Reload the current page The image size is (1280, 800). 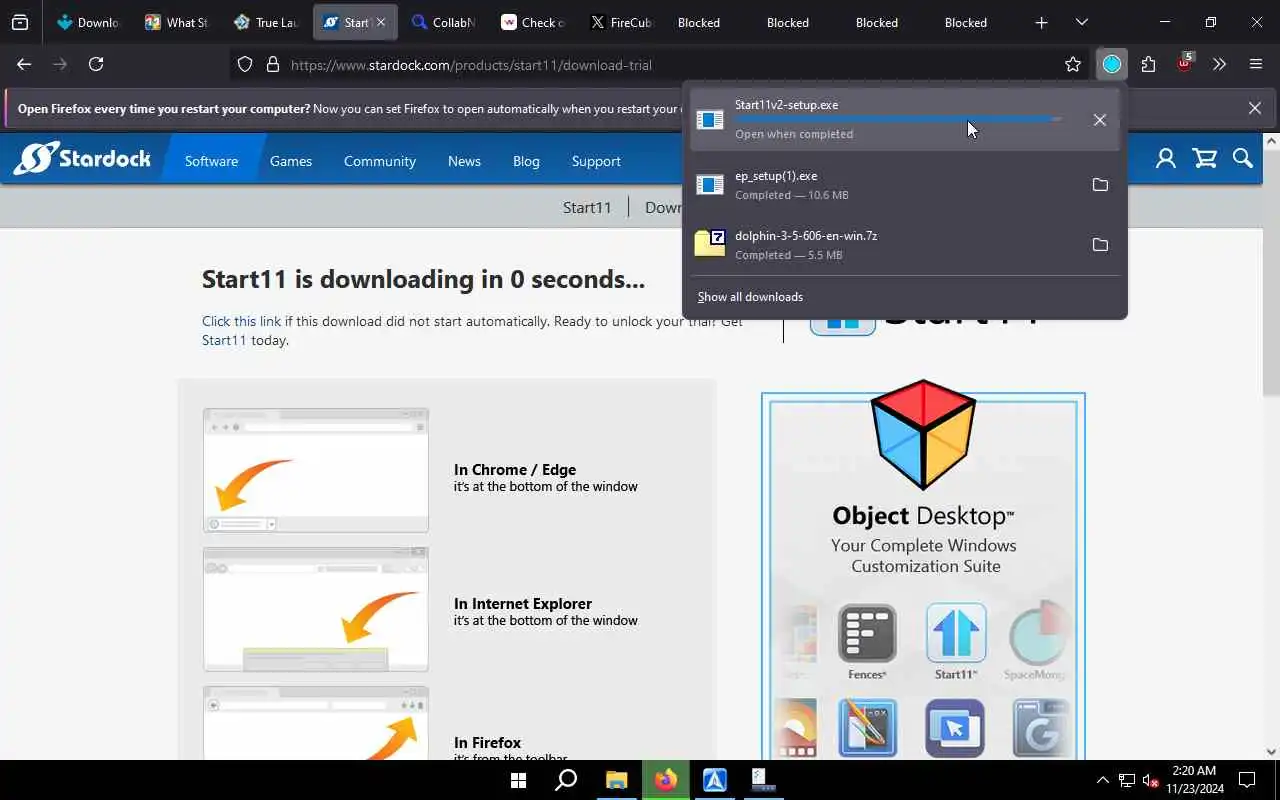(96, 64)
